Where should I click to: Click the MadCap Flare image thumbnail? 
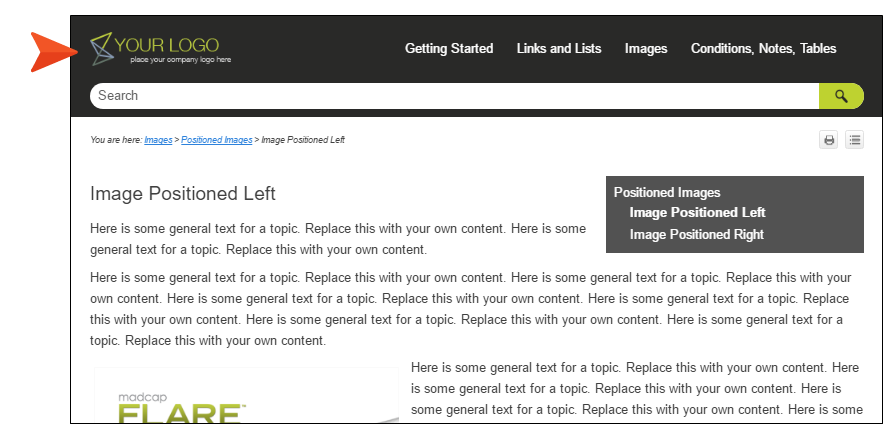point(247,395)
